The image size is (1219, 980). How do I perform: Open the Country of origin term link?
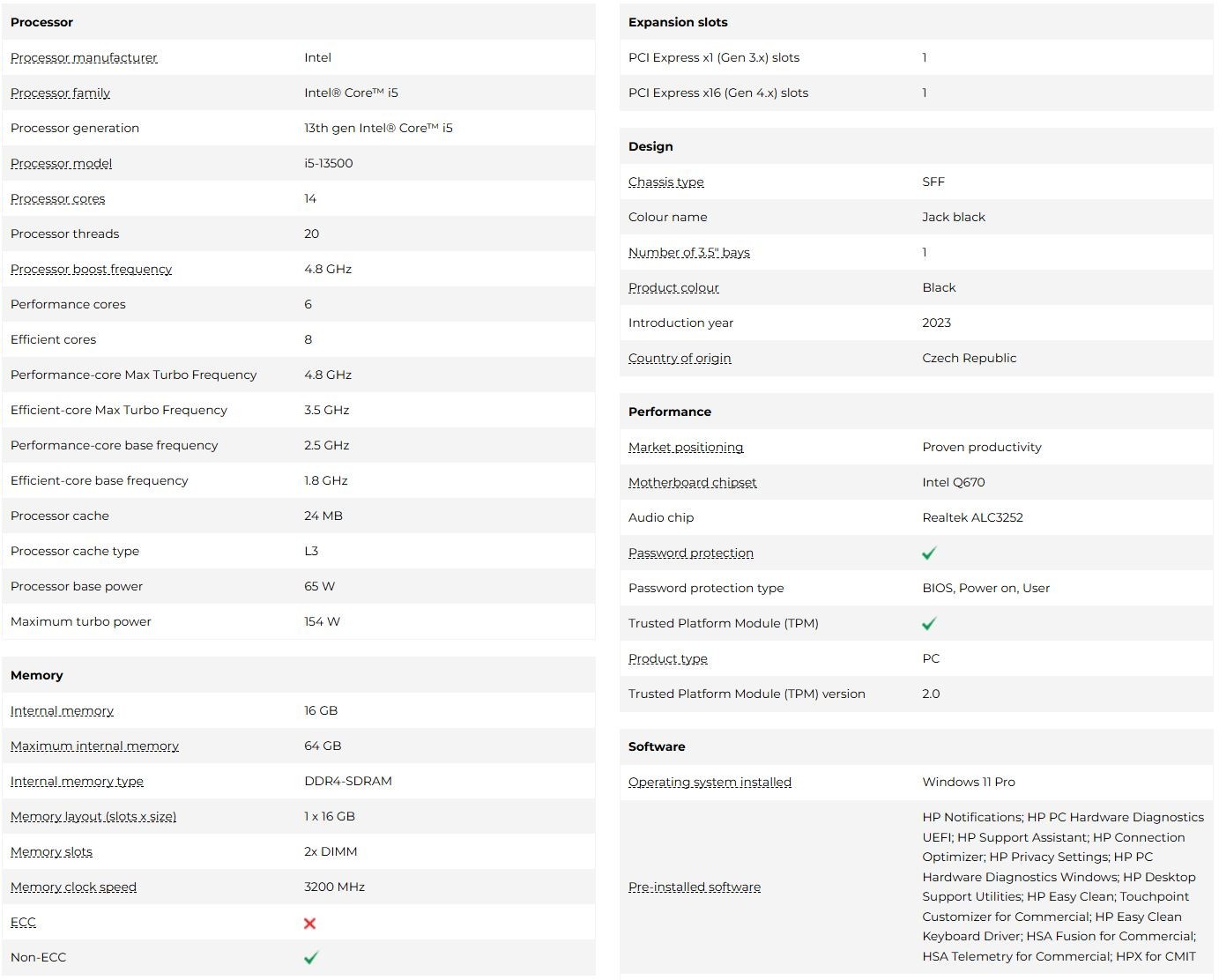[x=680, y=359]
